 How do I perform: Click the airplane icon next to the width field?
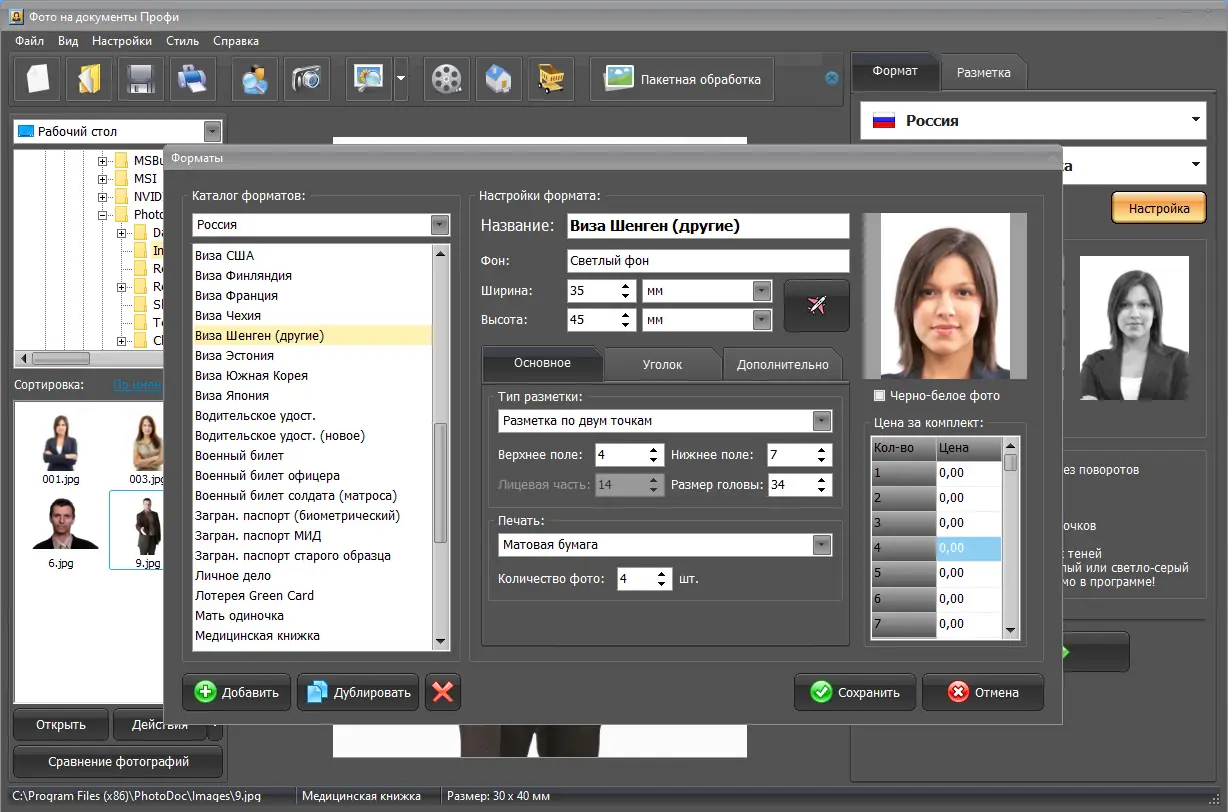tap(816, 305)
